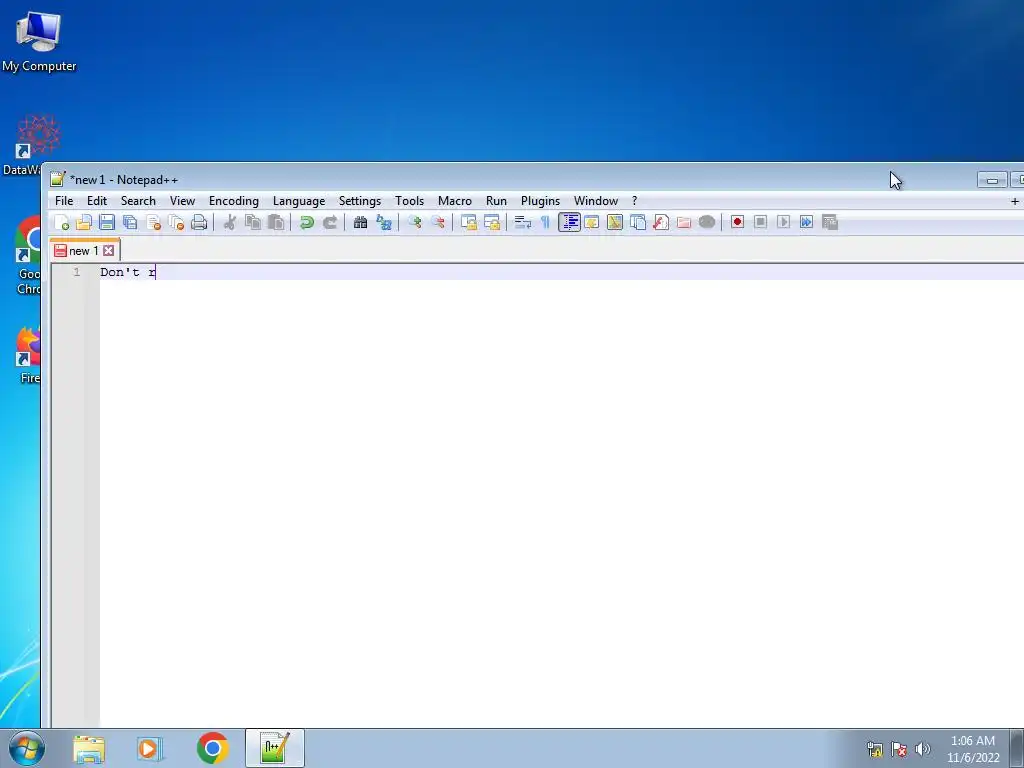
Task: Save the document with the Save icon
Action: point(107,222)
